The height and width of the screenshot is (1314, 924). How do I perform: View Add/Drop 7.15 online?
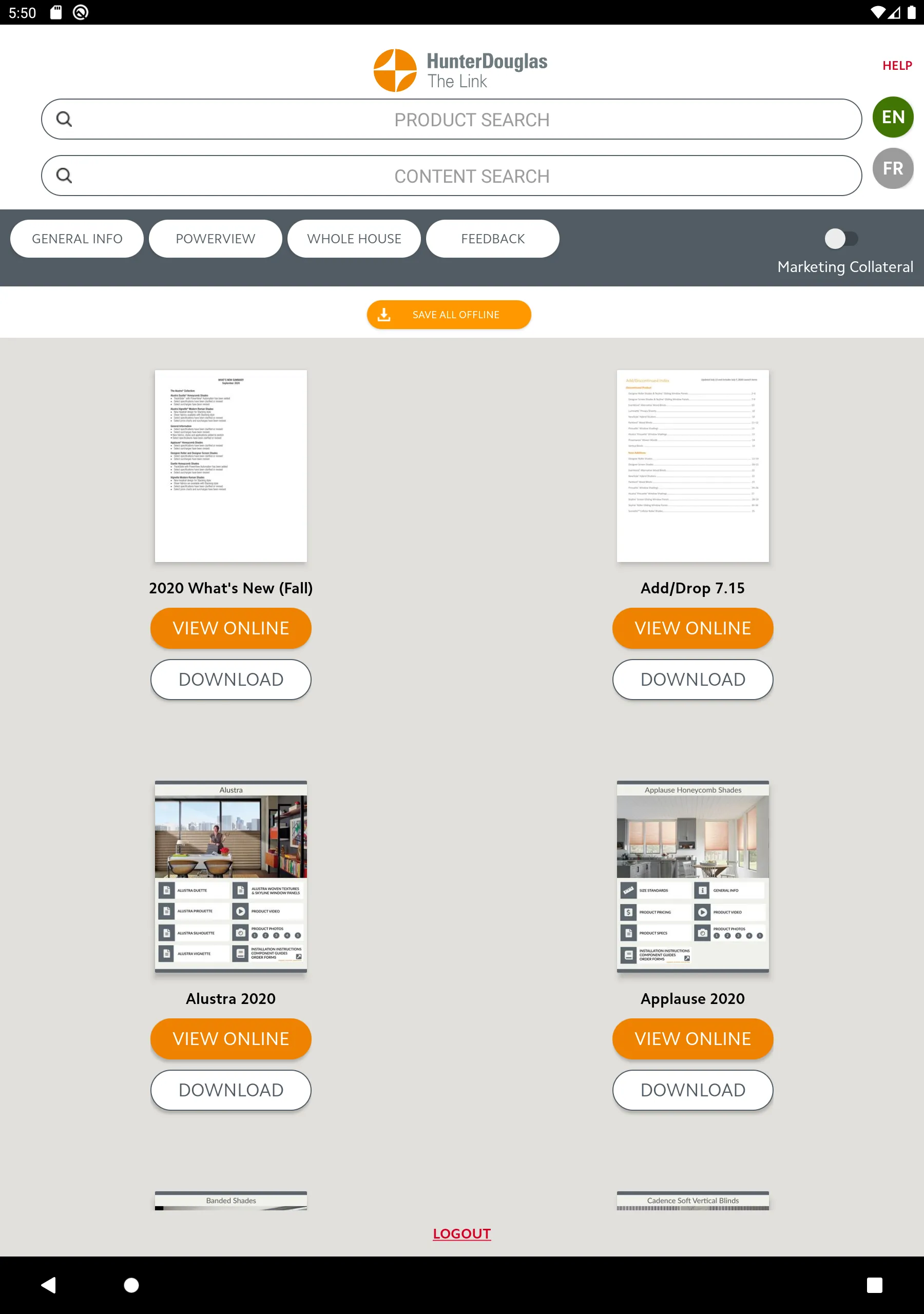tap(692, 628)
